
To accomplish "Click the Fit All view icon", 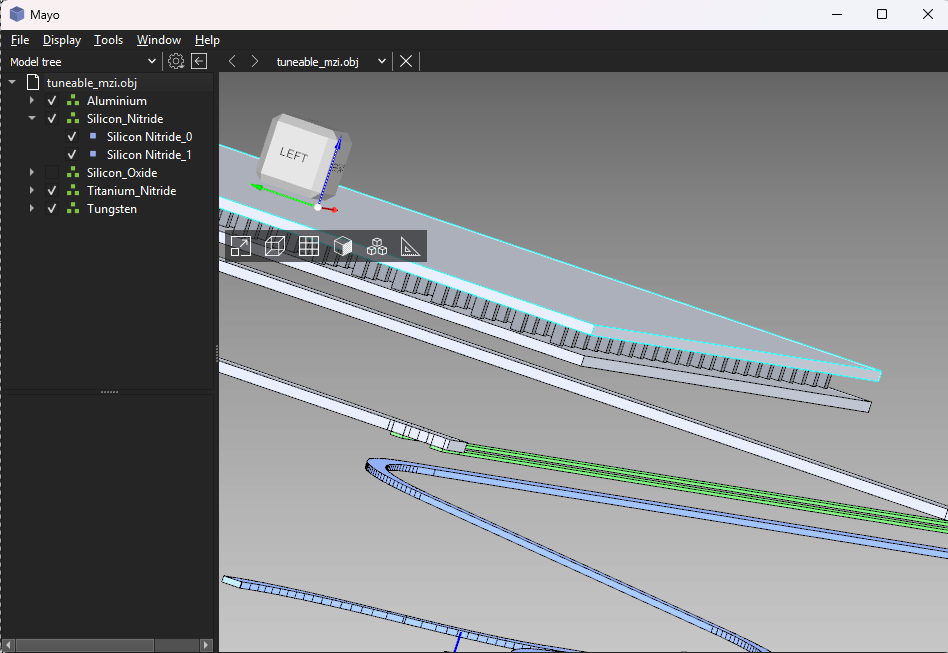I will (241, 246).
